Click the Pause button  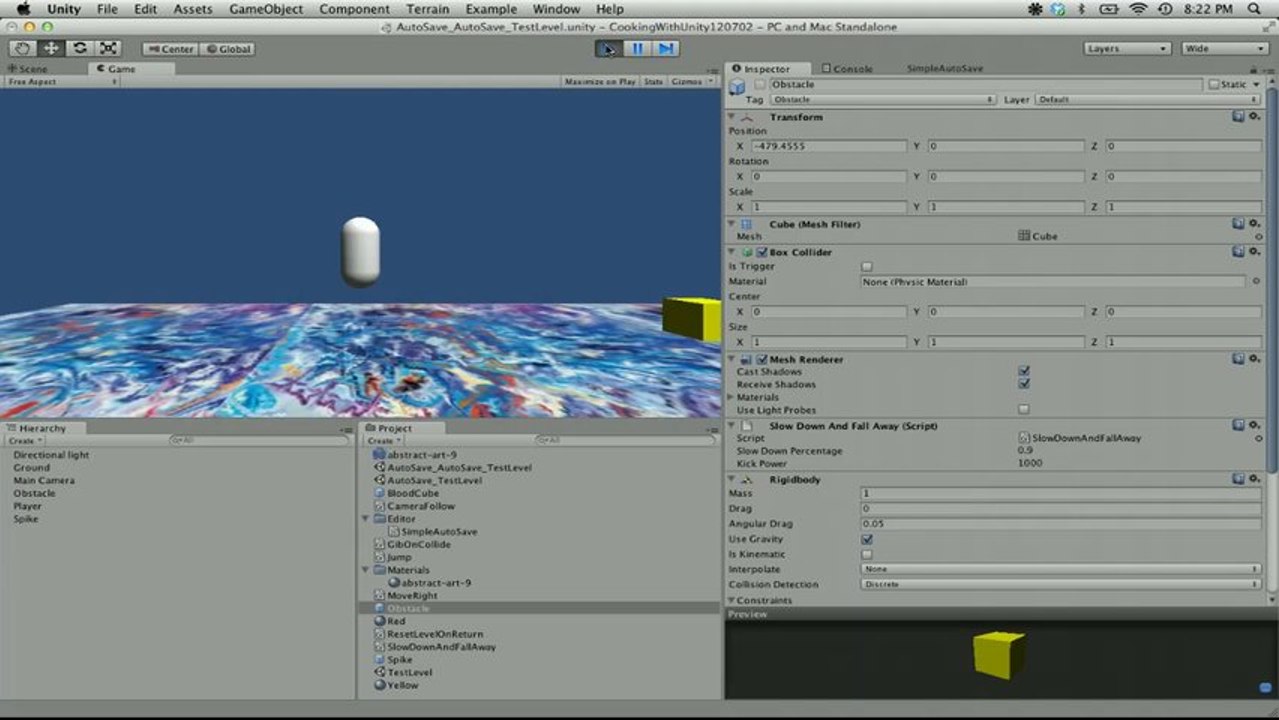click(x=636, y=48)
